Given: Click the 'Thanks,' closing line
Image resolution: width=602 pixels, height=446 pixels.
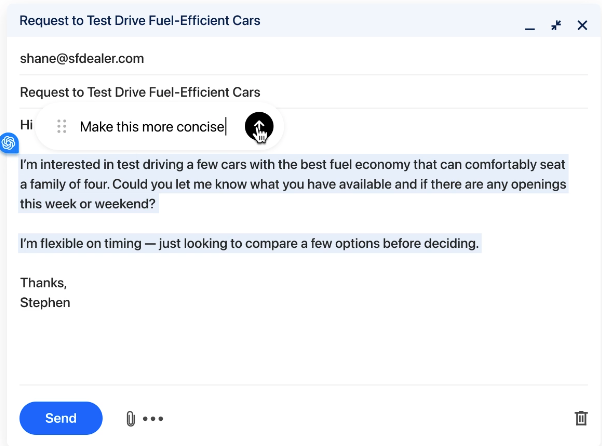Looking at the screenshot, I should pos(43,282).
